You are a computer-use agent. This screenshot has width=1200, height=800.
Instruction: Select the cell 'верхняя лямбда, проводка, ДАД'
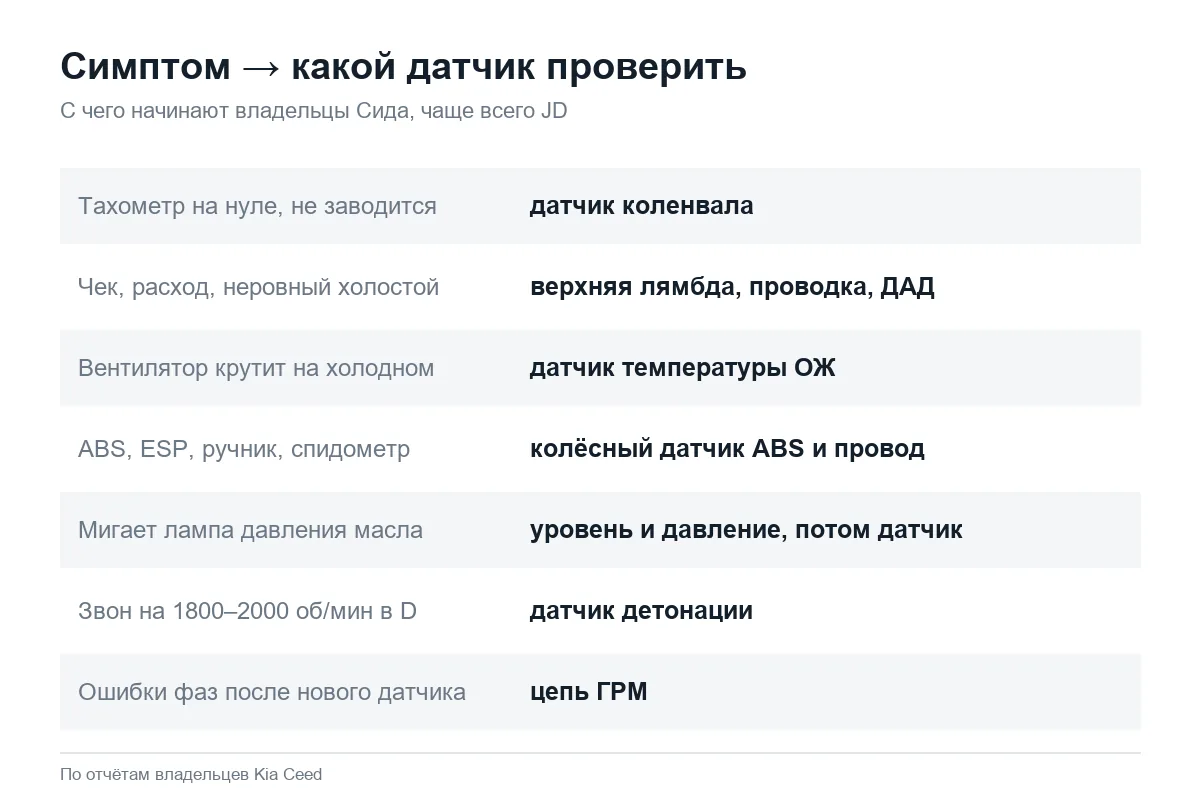[x=732, y=287]
